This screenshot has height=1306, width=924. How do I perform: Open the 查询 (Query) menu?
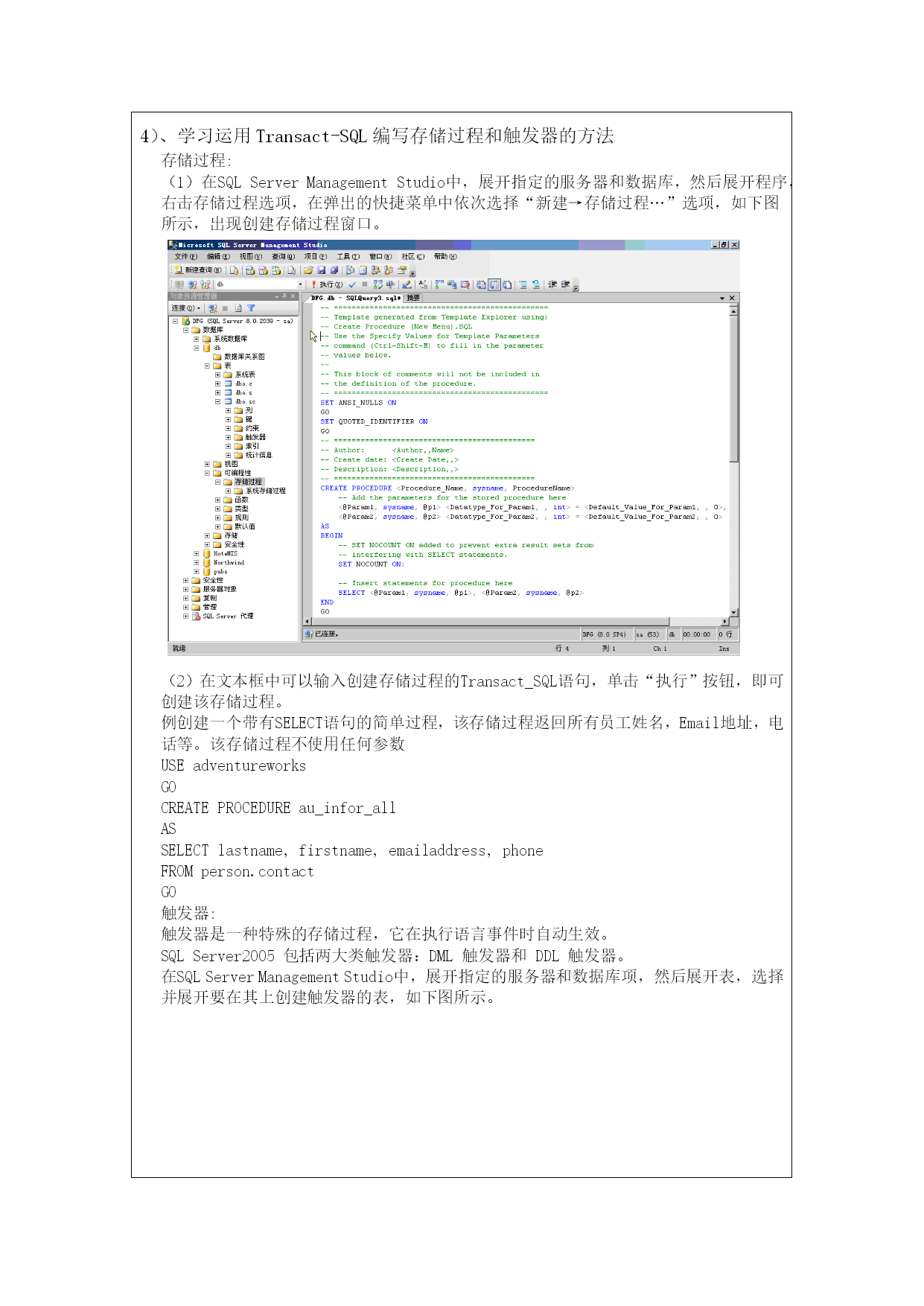(x=283, y=257)
